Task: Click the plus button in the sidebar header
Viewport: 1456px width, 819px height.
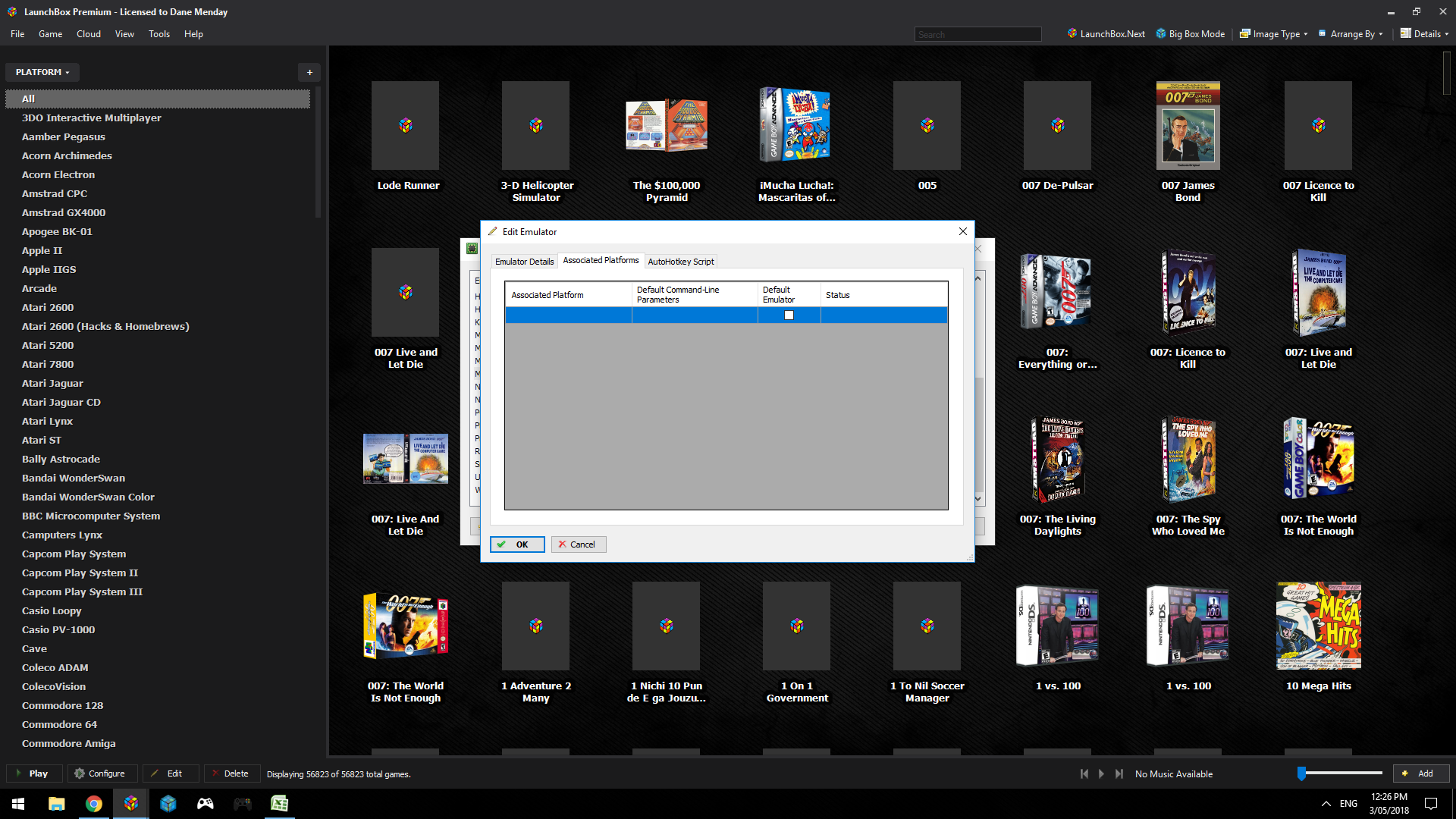Action: [309, 72]
